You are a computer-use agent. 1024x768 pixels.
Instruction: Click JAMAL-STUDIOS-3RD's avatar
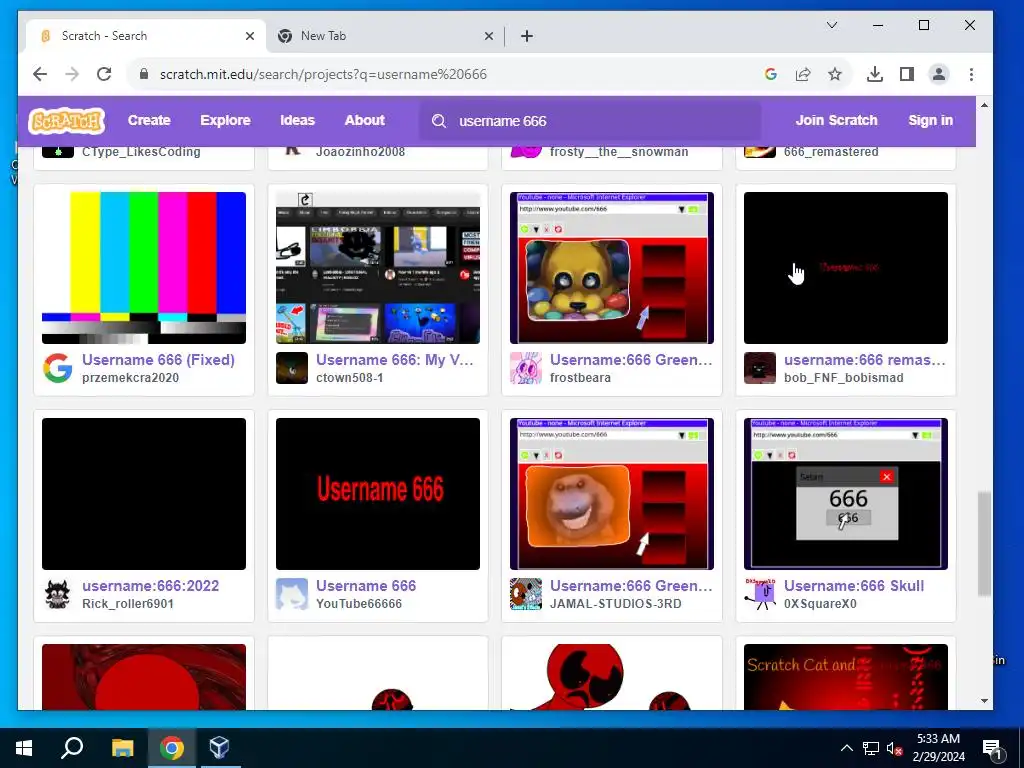click(x=526, y=594)
